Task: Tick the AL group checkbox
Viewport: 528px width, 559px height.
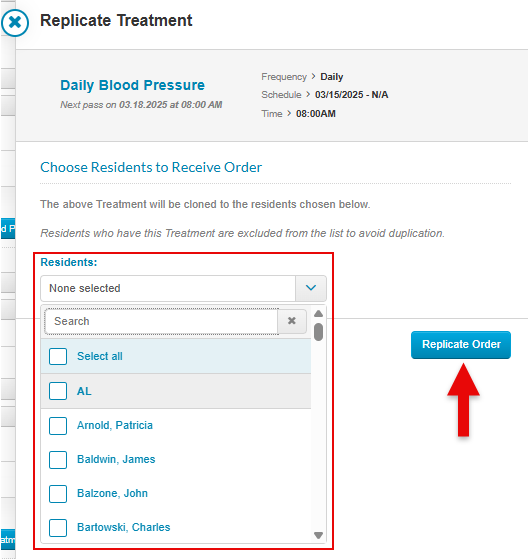Action: click(x=58, y=391)
